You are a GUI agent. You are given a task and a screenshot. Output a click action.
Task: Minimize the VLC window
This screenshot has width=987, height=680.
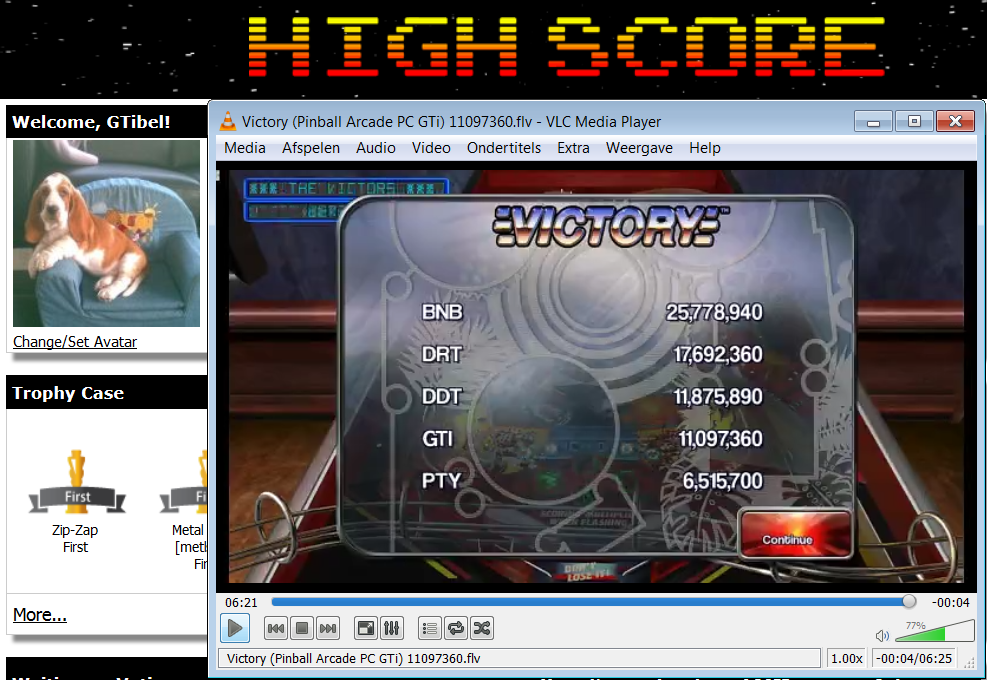(873, 121)
